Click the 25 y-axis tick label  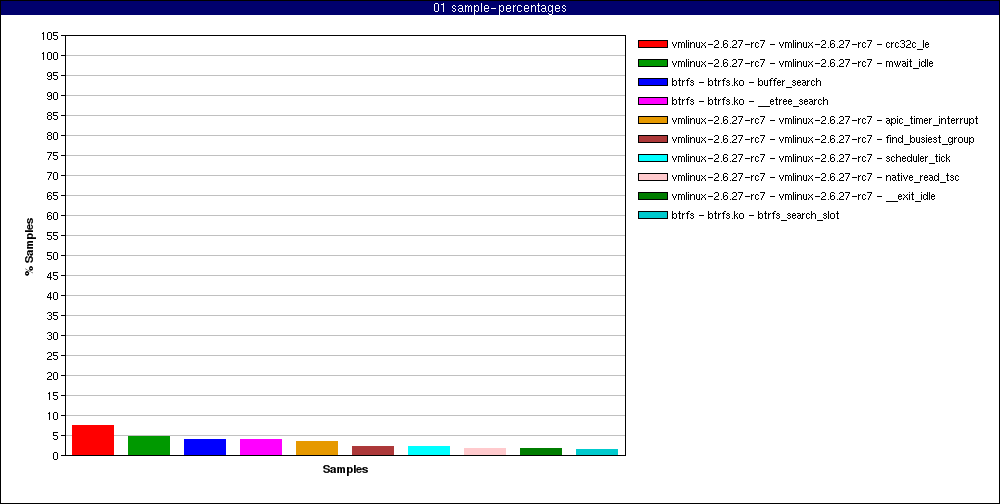(x=54, y=356)
